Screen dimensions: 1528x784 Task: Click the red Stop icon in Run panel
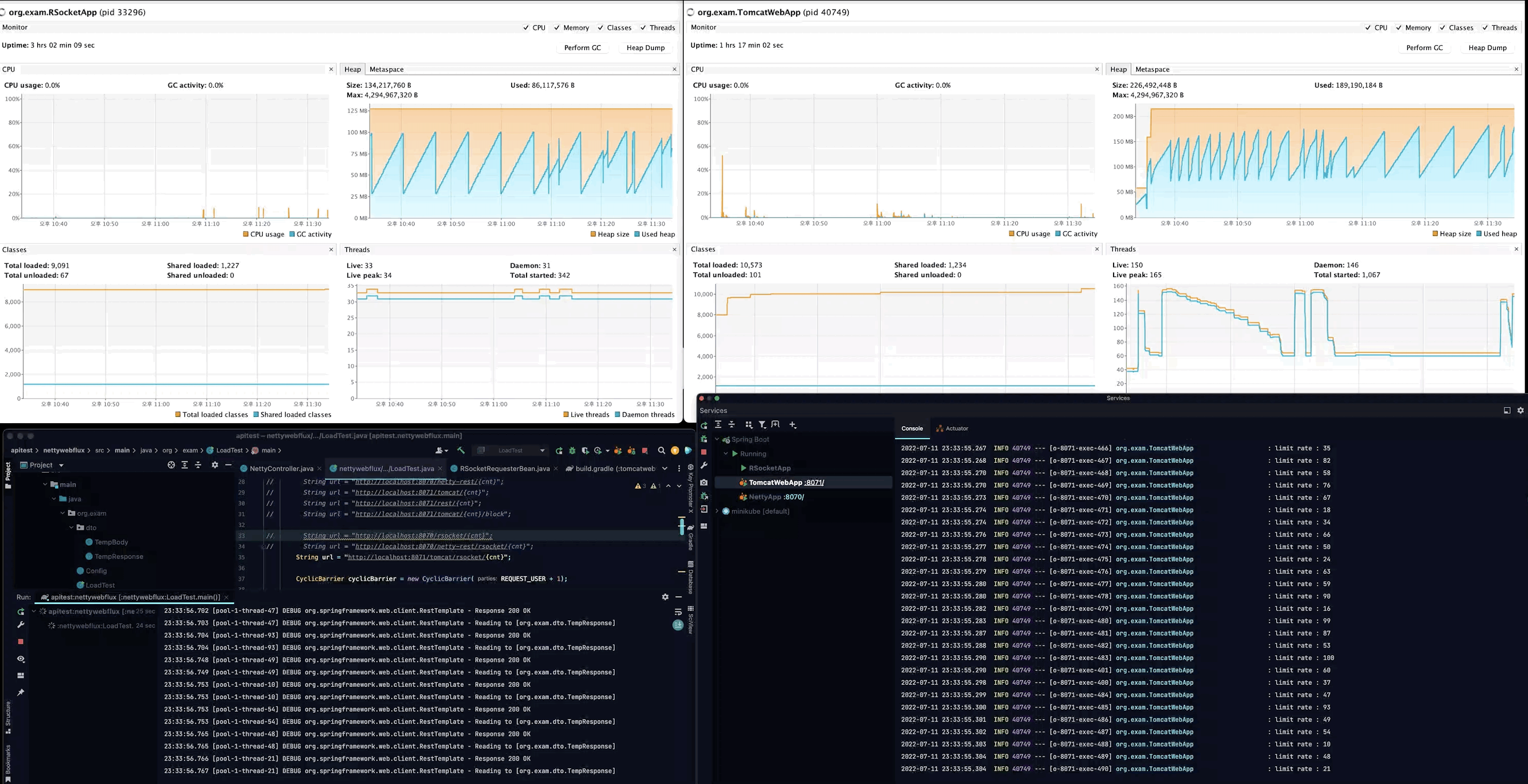pyautogui.click(x=21, y=642)
